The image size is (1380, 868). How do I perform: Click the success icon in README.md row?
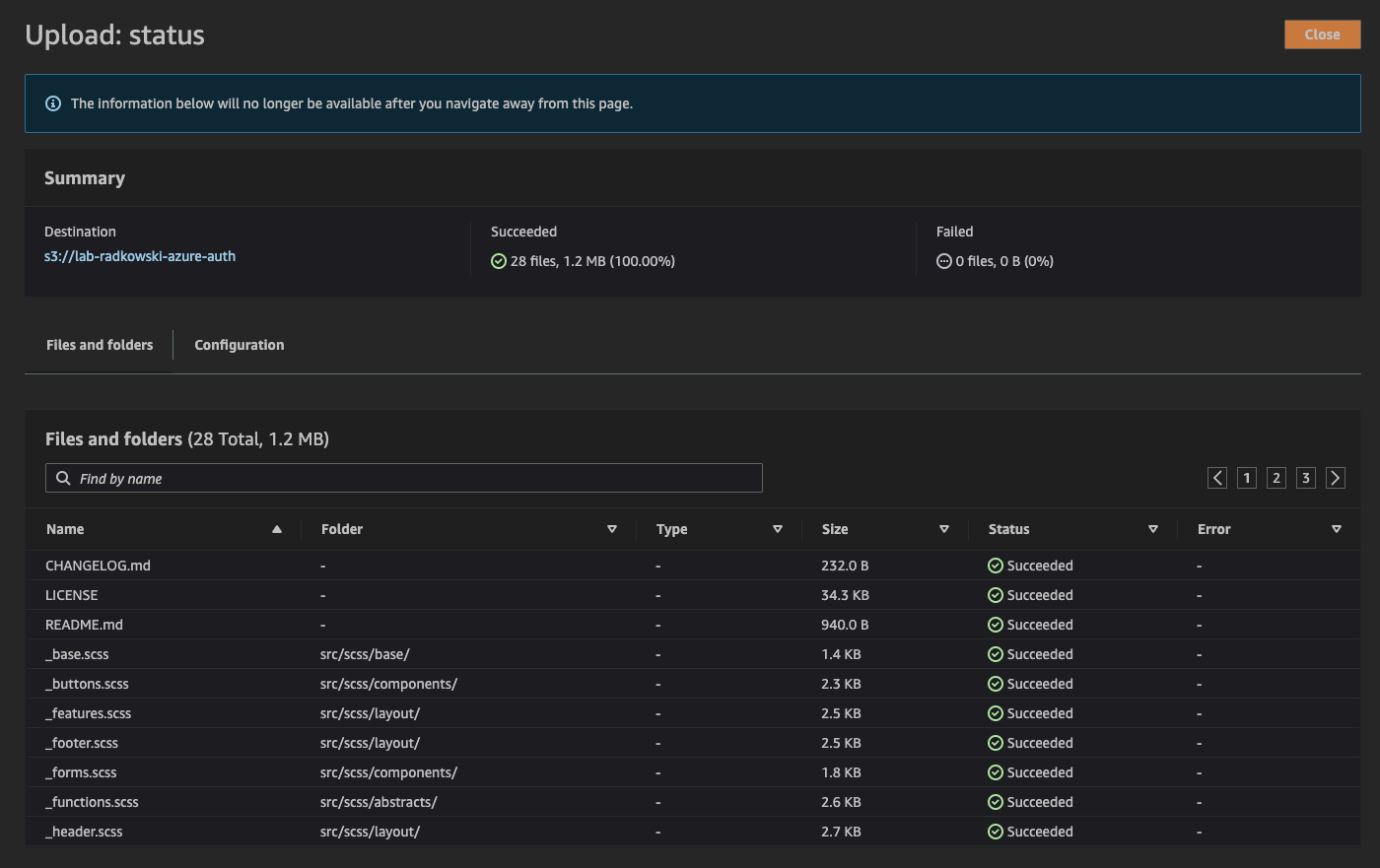(996, 625)
